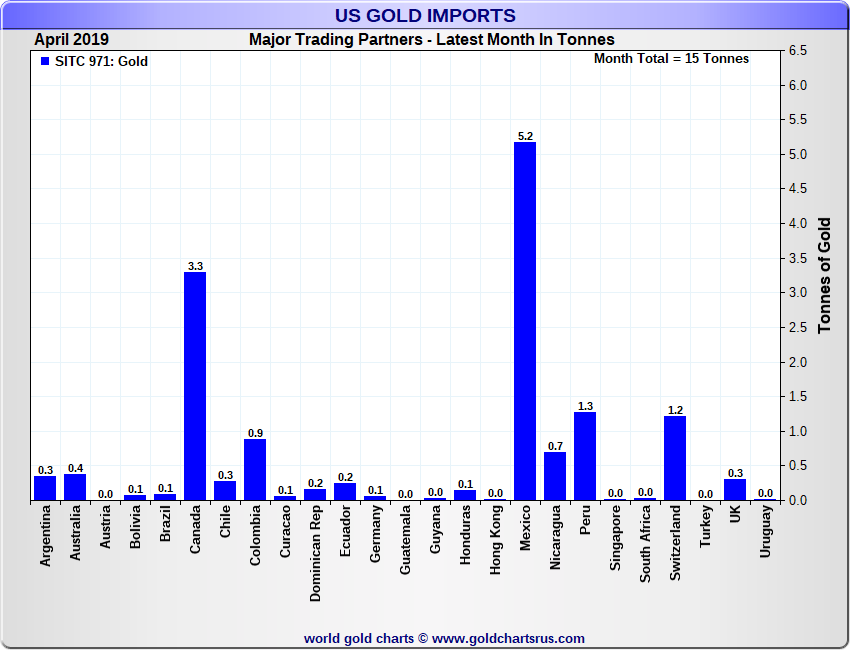Click the Major Trading Partners subtitle text
The image size is (850, 650).
click(431, 40)
